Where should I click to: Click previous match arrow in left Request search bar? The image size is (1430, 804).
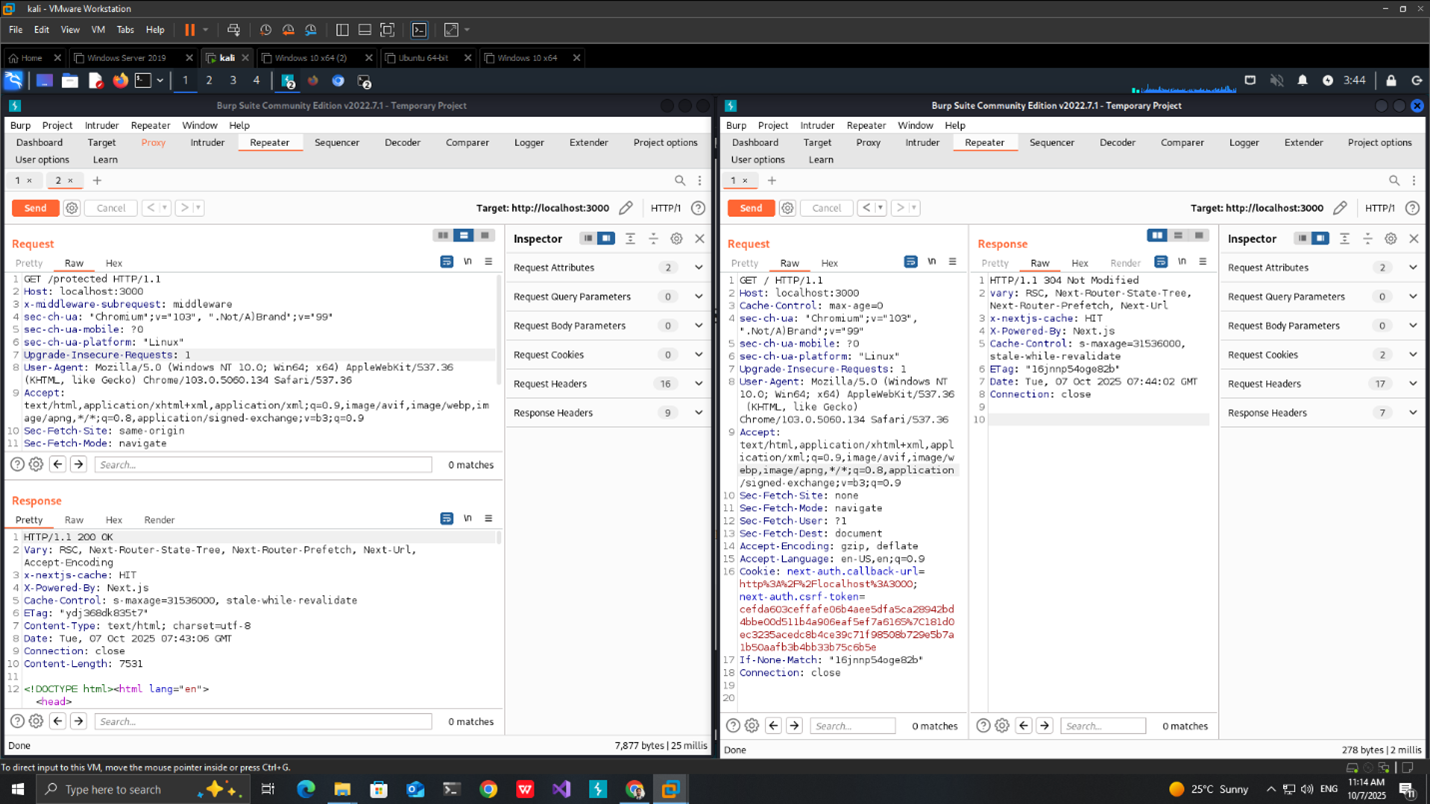point(58,465)
